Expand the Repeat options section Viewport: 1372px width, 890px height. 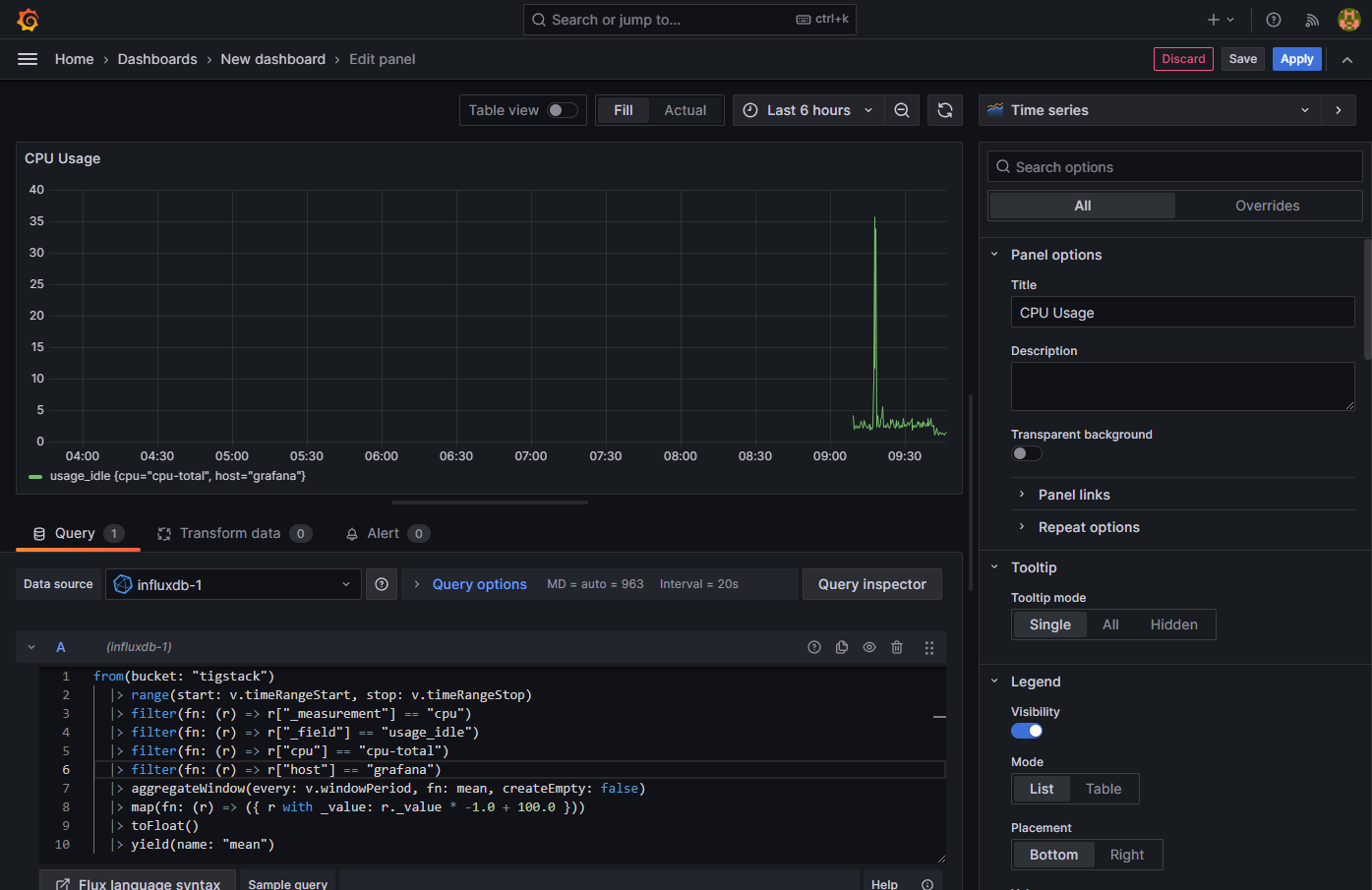(1089, 527)
